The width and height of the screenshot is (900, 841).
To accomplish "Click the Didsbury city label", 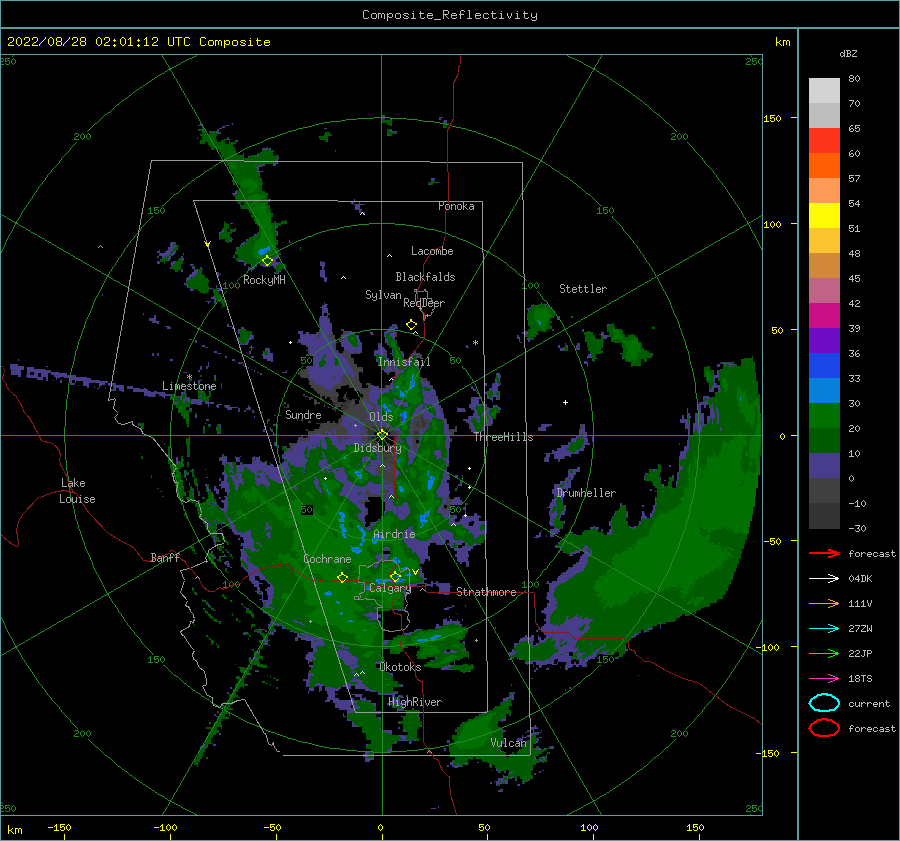I will pyautogui.click(x=377, y=448).
